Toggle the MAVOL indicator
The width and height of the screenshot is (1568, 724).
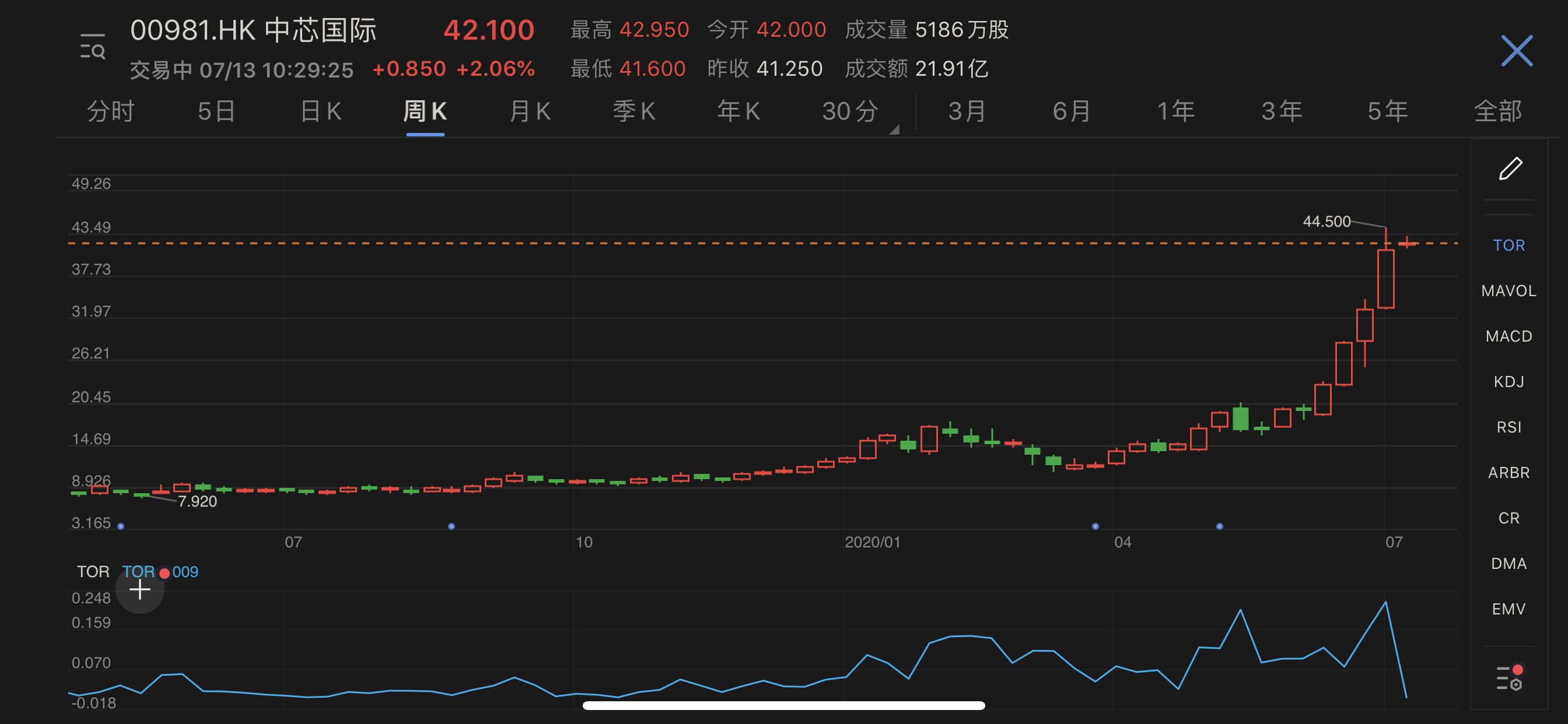[1508, 291]
